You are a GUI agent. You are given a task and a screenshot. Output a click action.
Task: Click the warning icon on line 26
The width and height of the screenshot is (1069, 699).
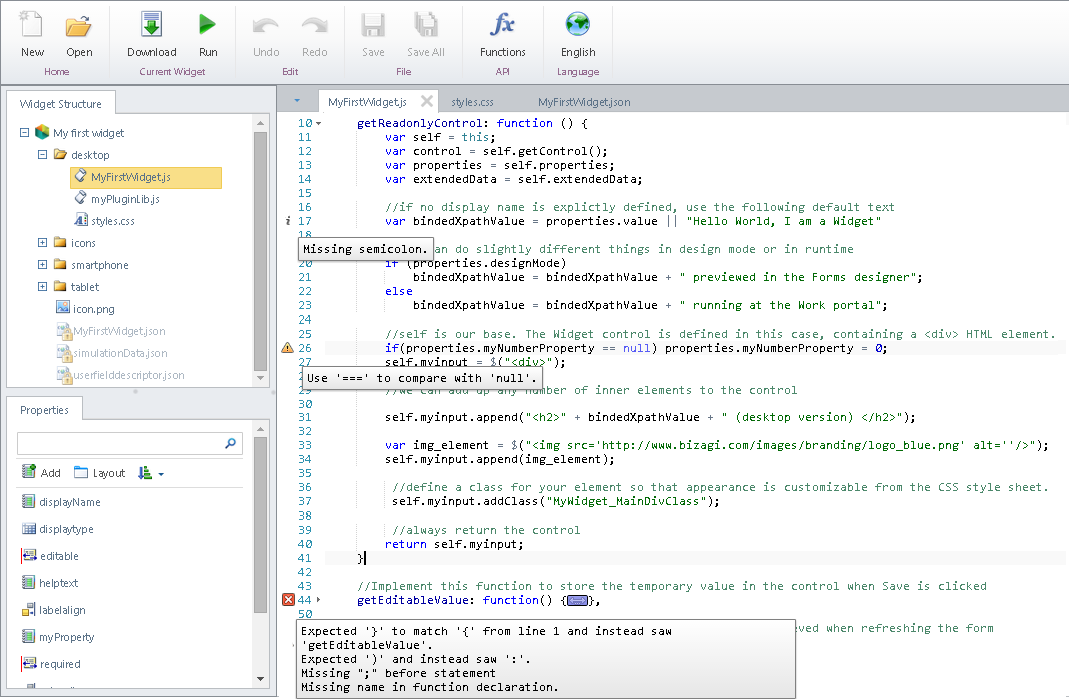[x=288, y=348]
